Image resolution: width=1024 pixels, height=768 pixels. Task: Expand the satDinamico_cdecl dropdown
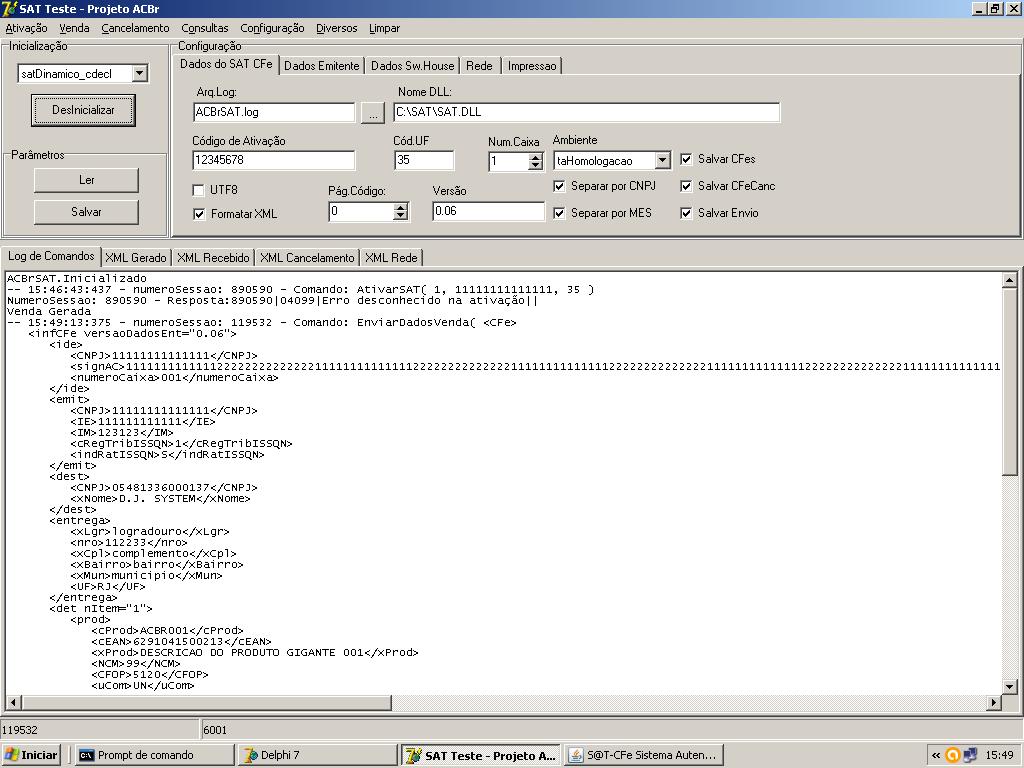coord(140,74)
